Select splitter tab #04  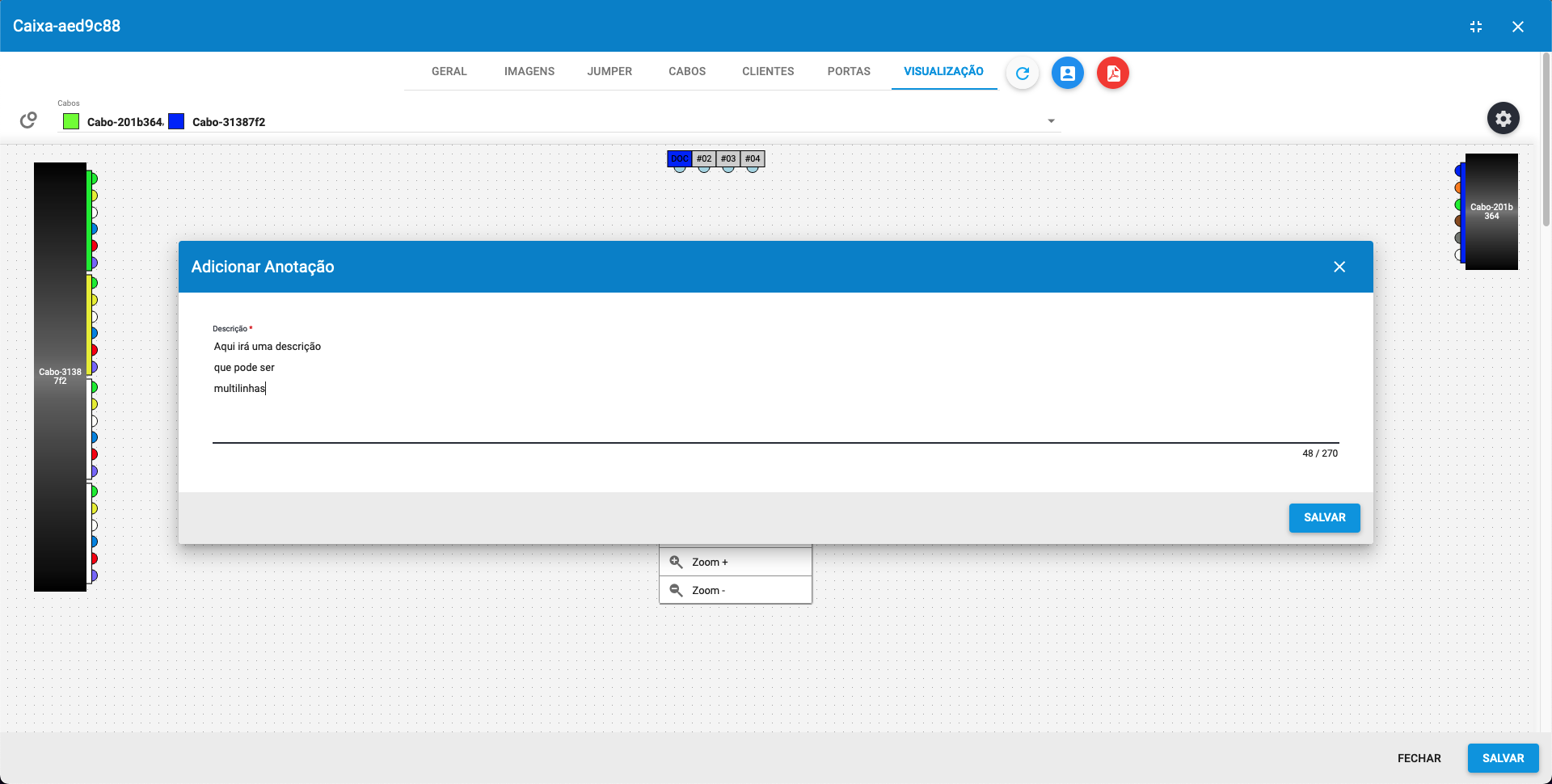[752, 158]
